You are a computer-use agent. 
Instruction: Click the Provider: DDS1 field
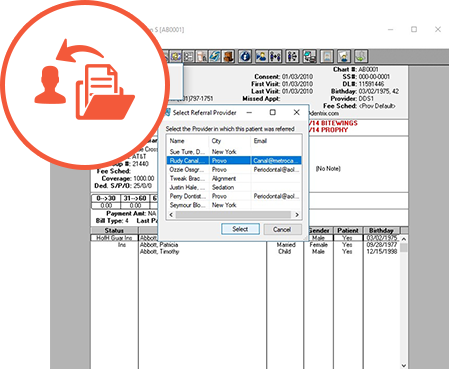point(352,99)
